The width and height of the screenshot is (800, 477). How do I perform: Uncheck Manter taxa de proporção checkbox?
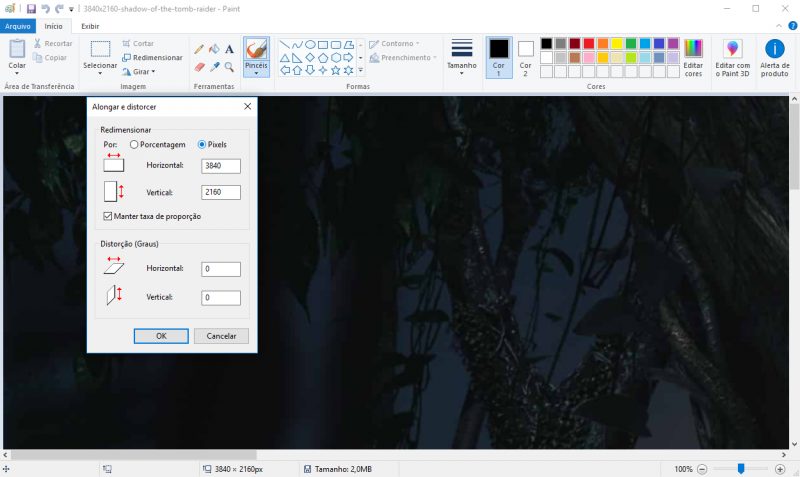(x=108, y=216)
